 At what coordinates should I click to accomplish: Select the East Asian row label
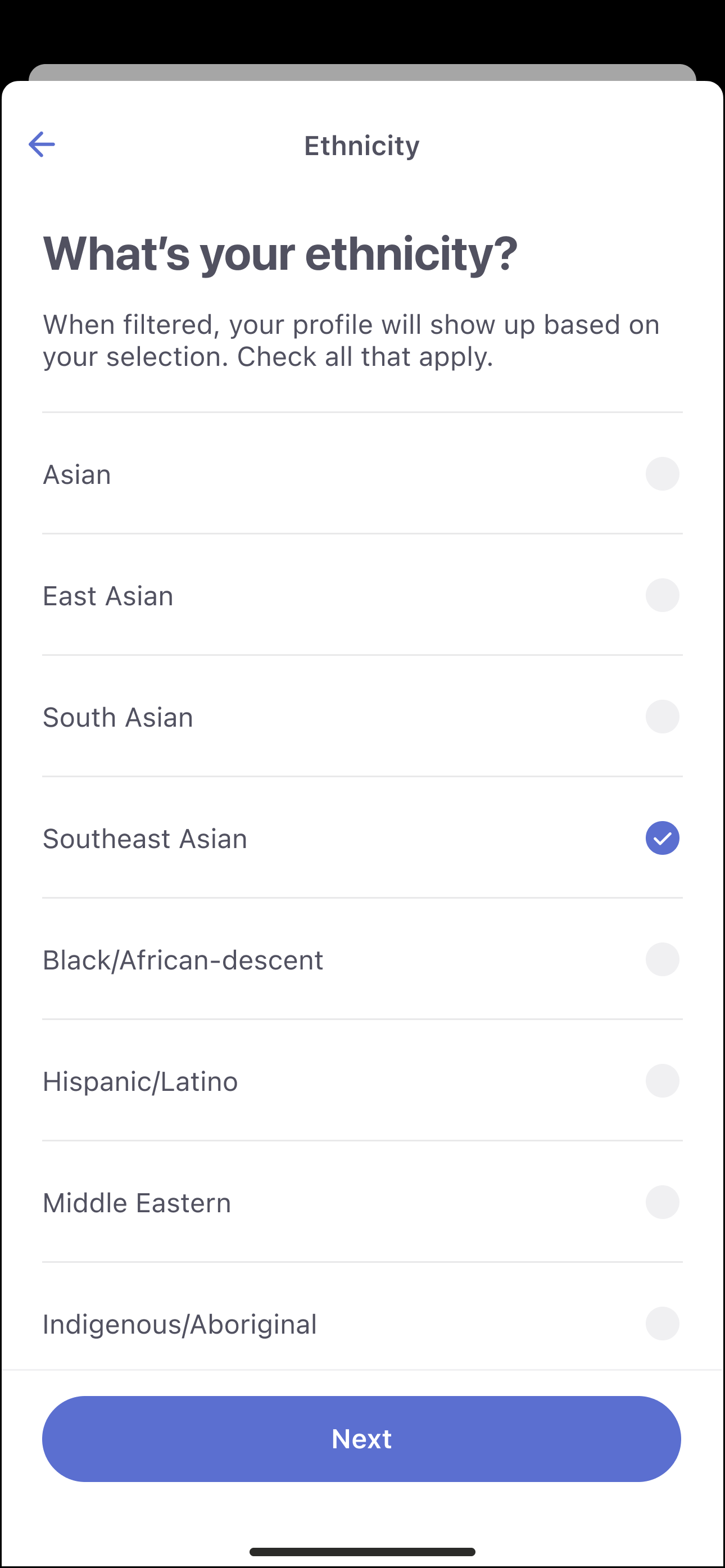[x=108, y=596]
